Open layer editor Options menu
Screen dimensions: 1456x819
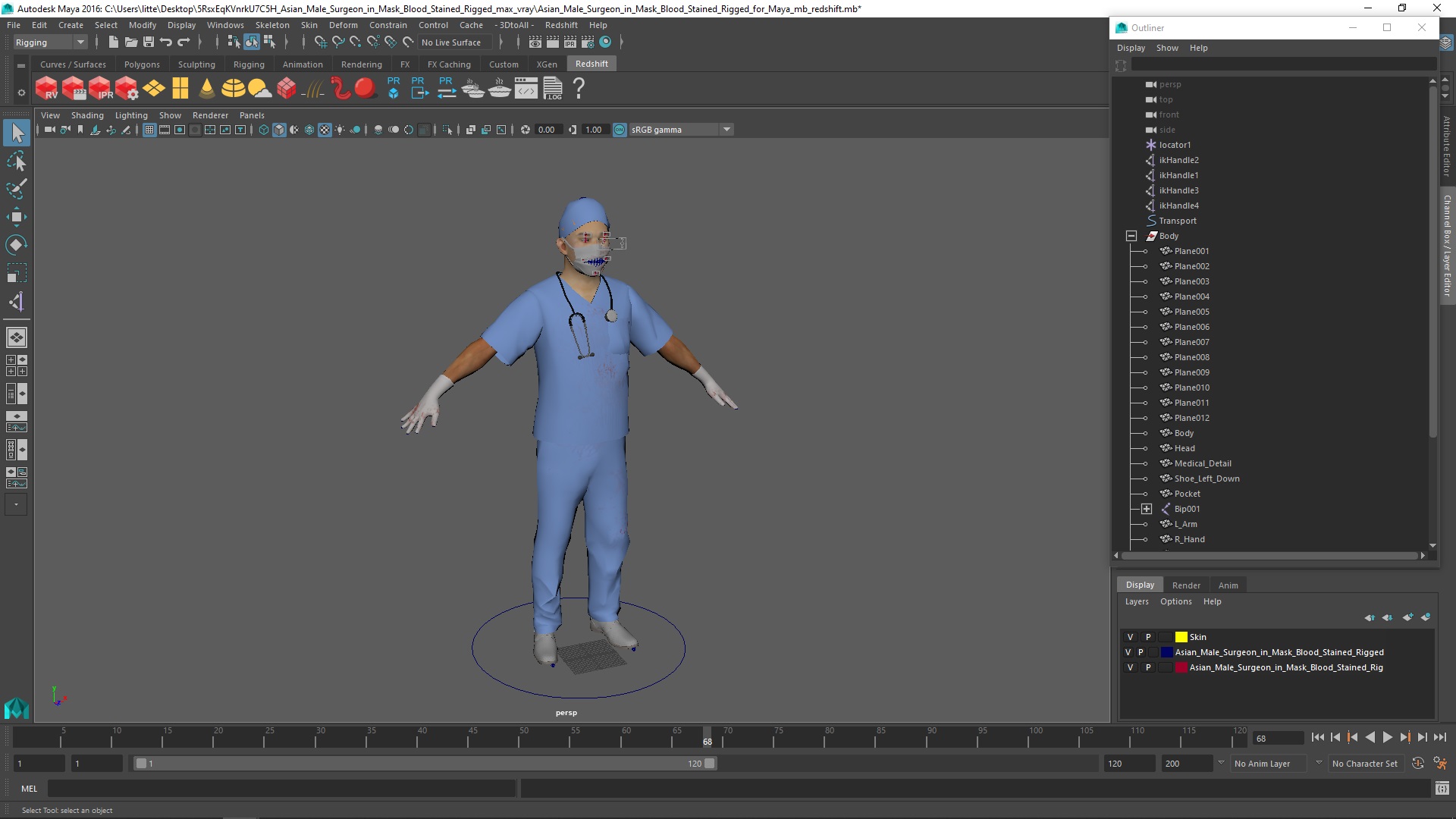click(1175, 601)
